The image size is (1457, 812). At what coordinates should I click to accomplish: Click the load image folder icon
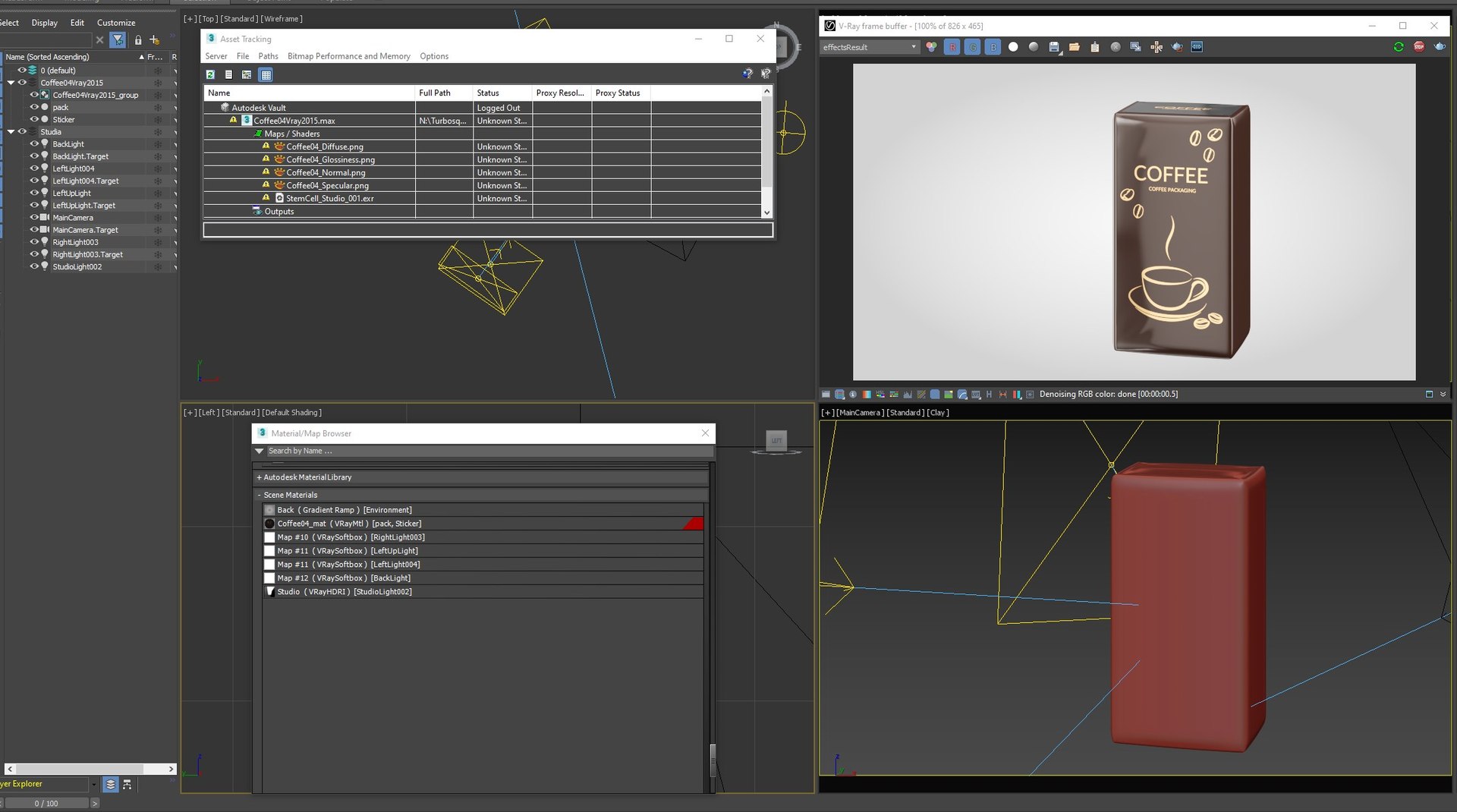[1075, 47]
